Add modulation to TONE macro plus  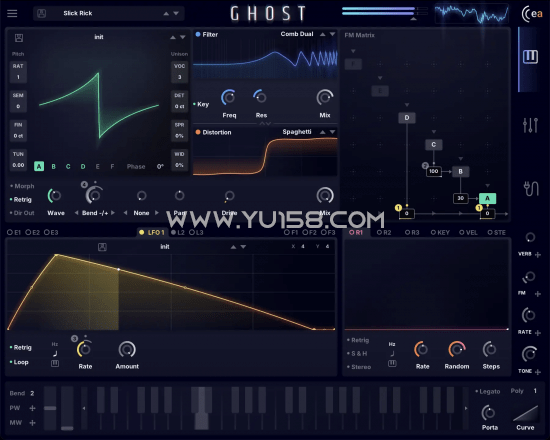(538, 372)
